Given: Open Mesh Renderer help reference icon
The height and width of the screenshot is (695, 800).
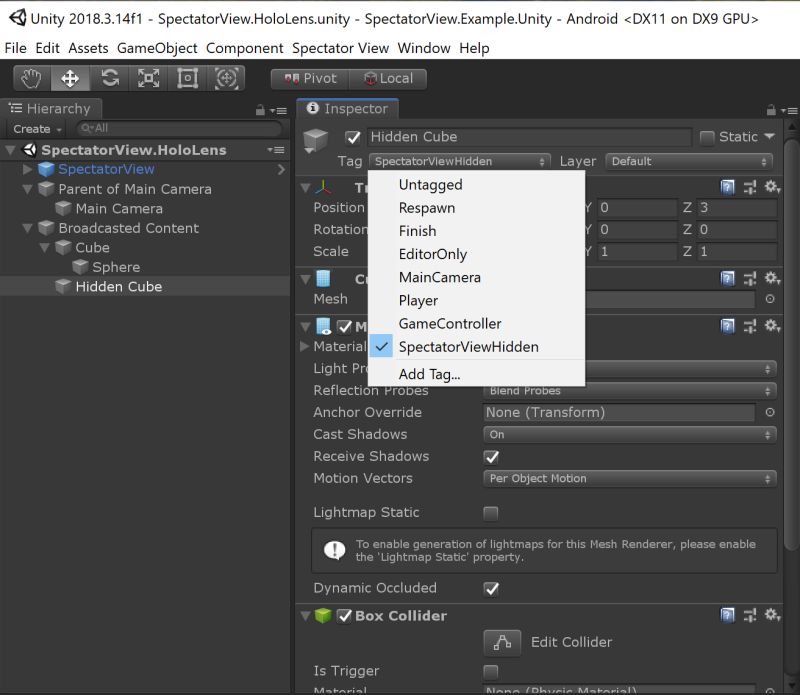Looking at the screenshot, I should tap(728, 326).
